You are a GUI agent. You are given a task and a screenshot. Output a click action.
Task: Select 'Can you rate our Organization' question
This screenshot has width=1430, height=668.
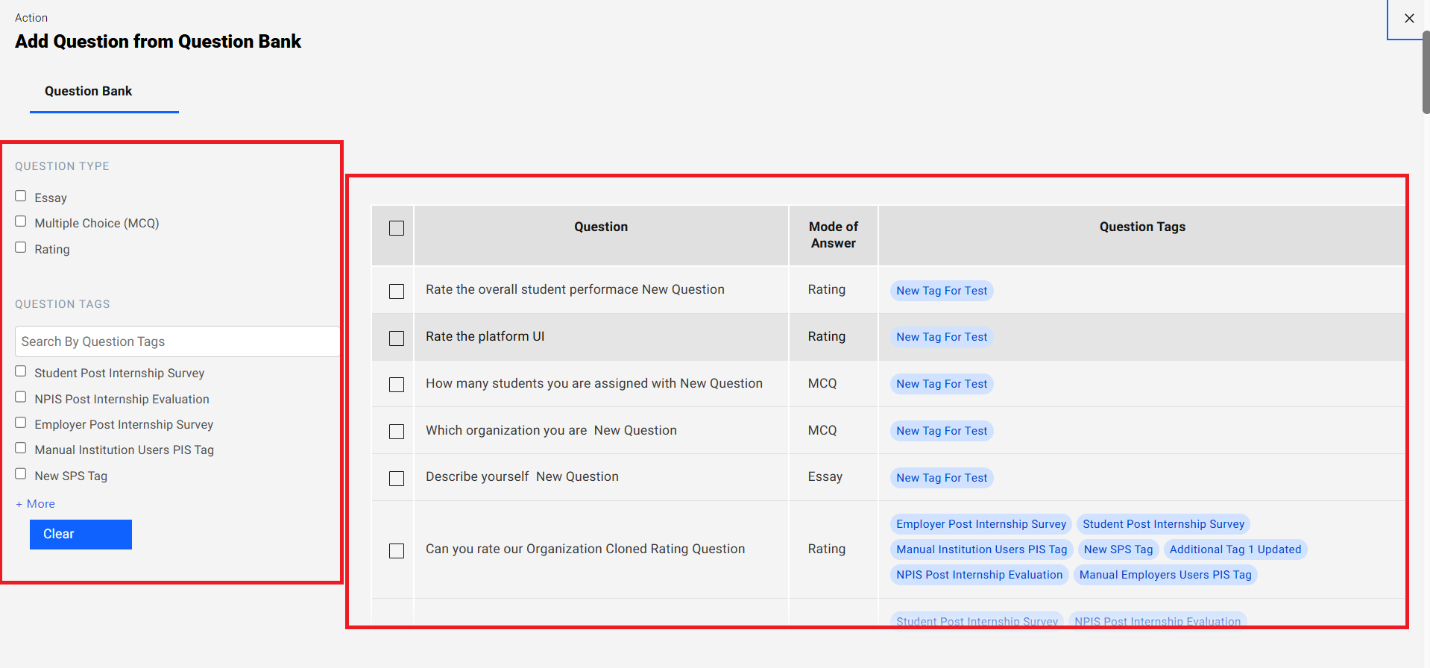click(x=396, y=550)
